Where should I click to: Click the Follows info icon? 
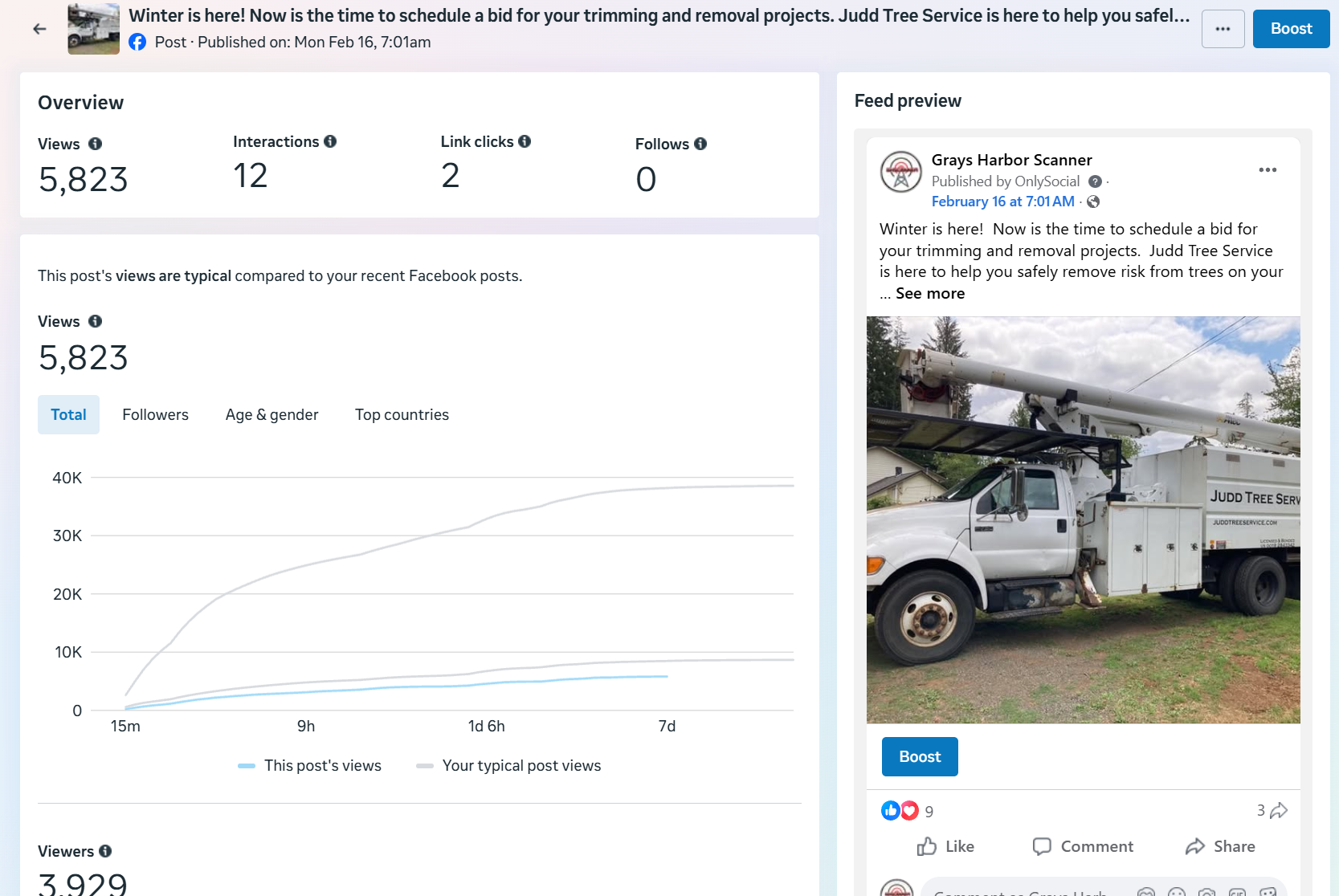pyautogui.click(x=700, y=144)
